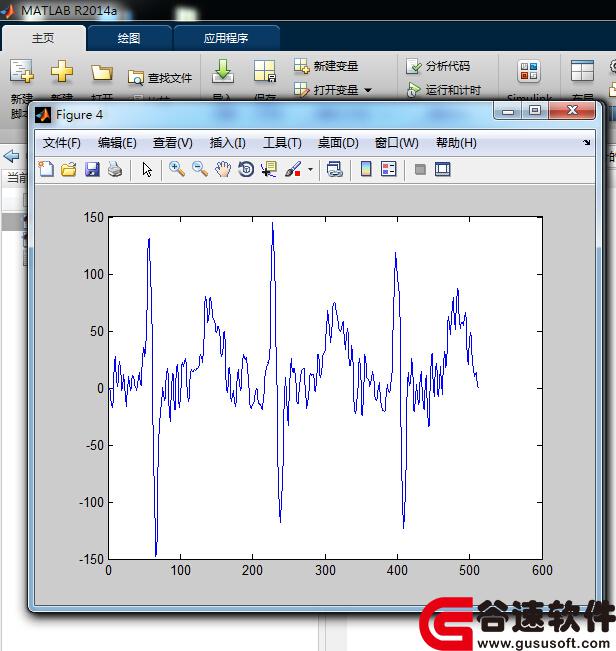Open the 窗口(W) menu in Figure 4

[x=396, y=143]
